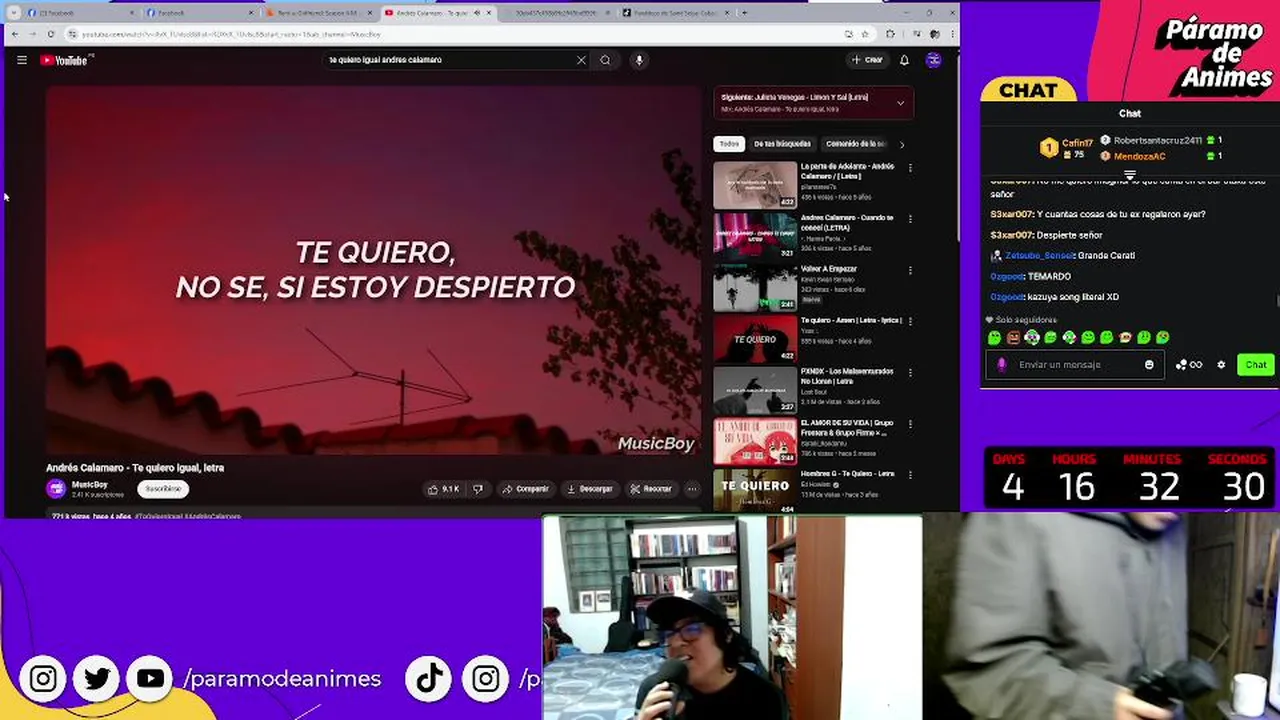
Task: Click the Suscribirse button
Action: 163,489
